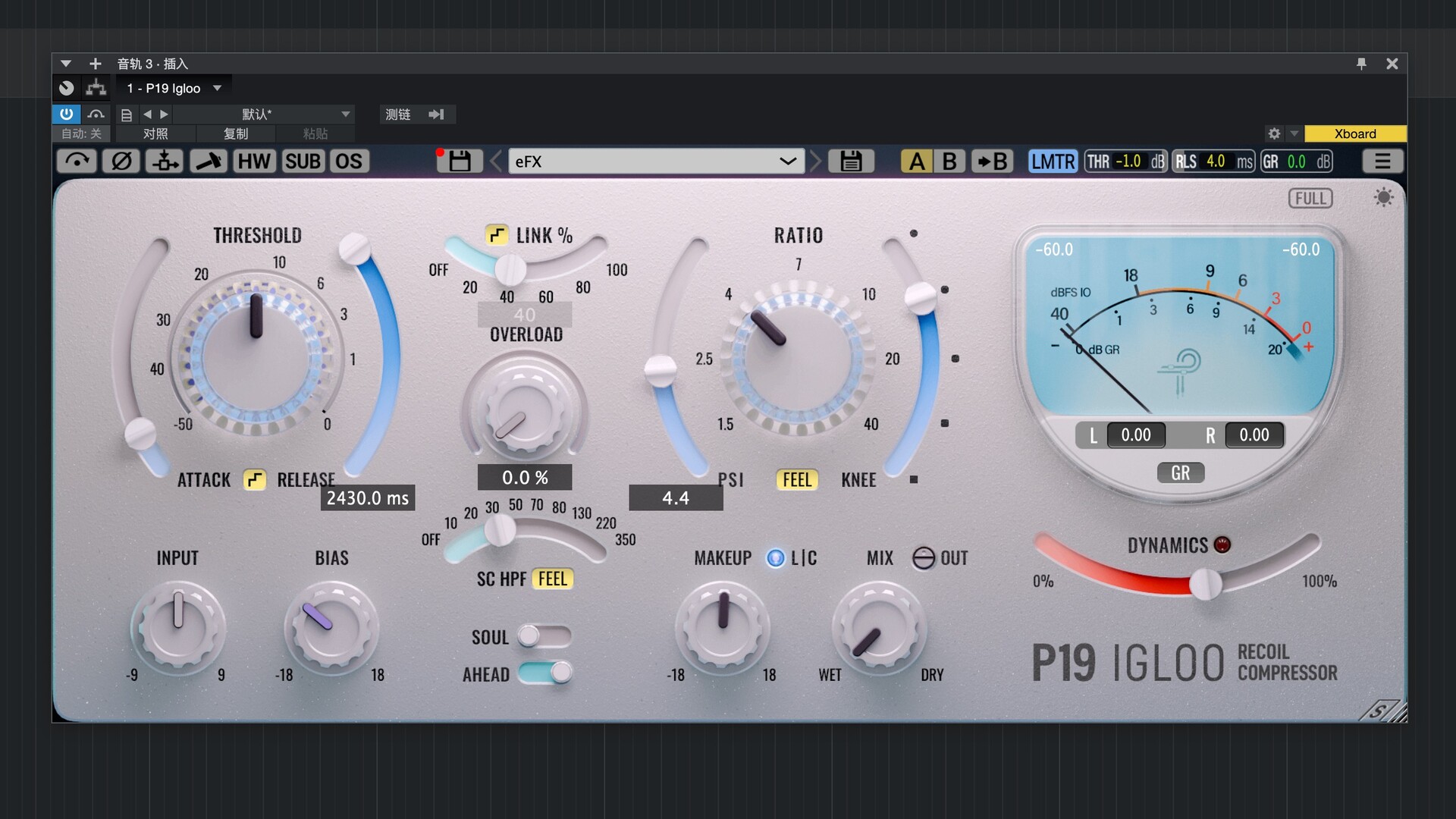Click the MAKEUP knob

[x=723, y=627]
